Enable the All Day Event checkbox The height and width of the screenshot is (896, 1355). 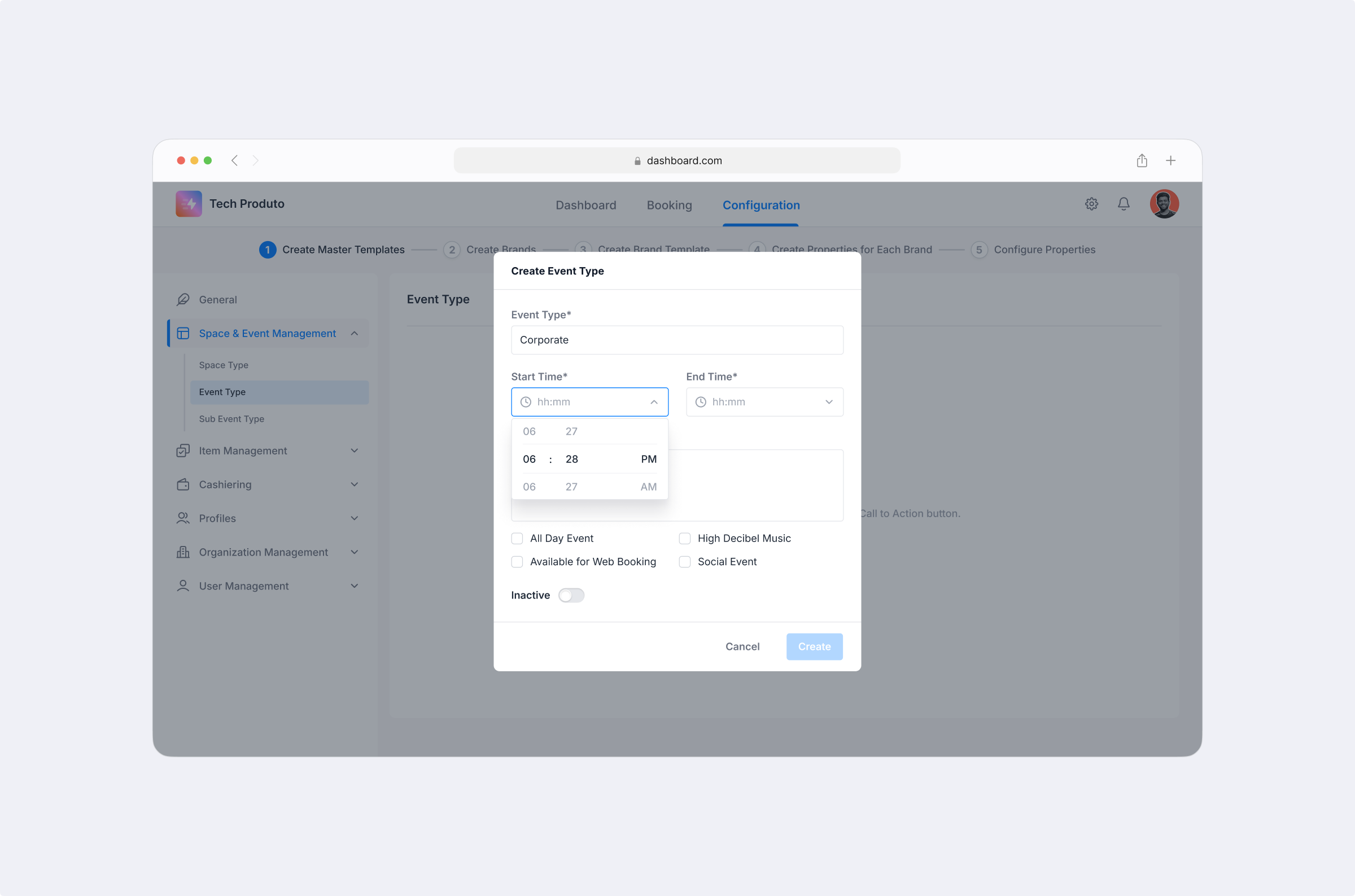(x=517, y=537)
